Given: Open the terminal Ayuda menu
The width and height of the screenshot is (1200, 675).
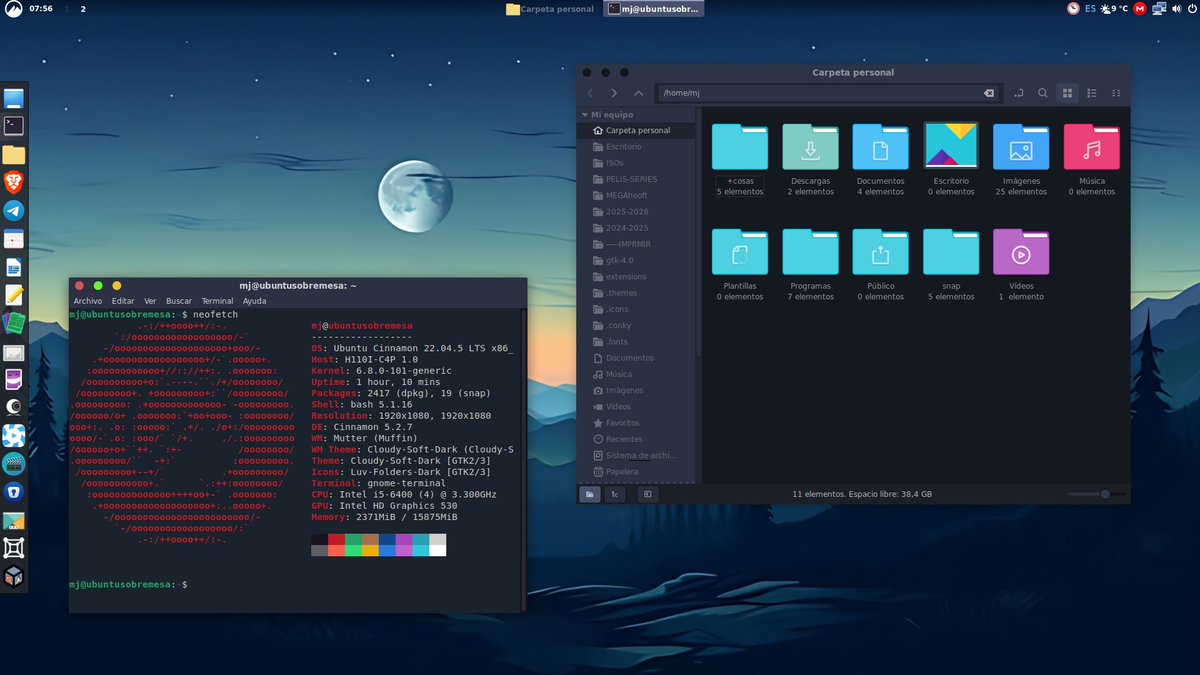Looking at the screenshot, I should 255,301.
